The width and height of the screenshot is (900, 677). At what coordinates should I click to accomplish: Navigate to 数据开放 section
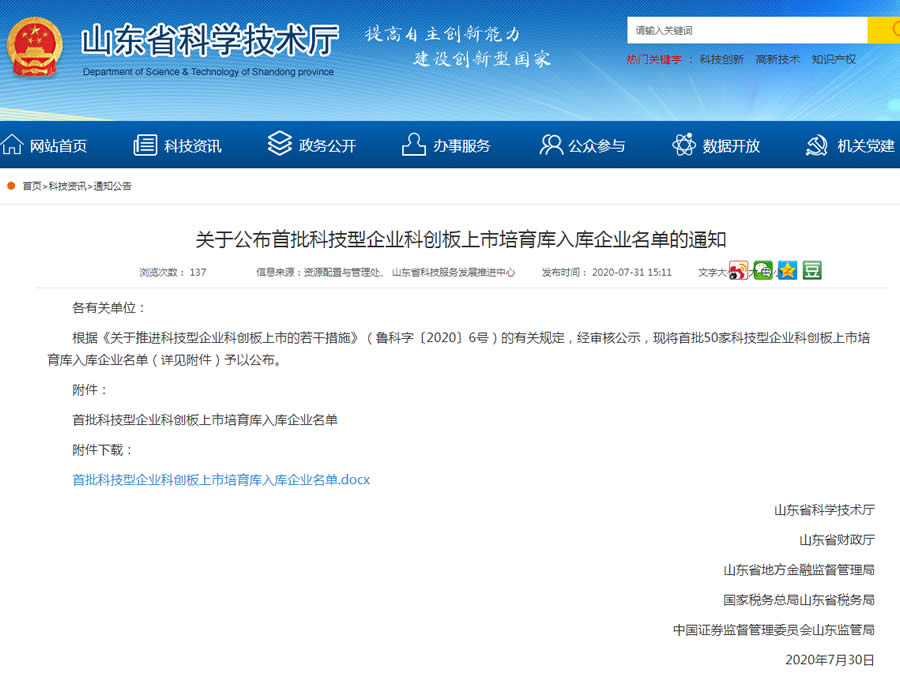click(x=716, y=146)
